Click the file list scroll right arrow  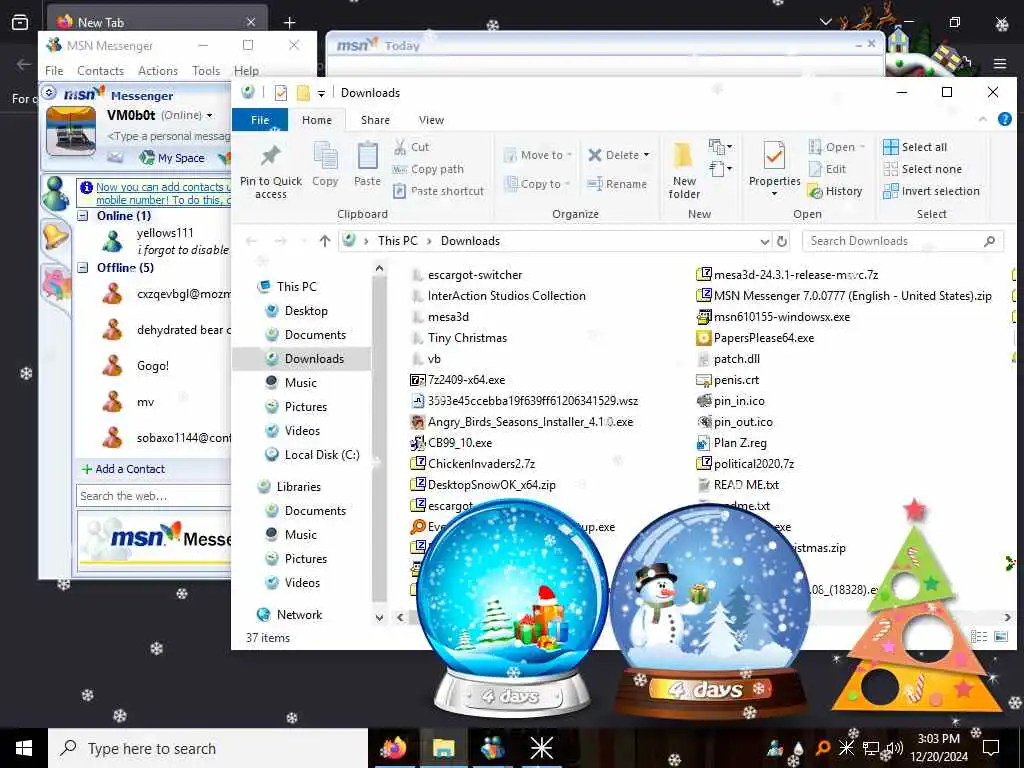pyautogui.click(x=1008, y=617)
